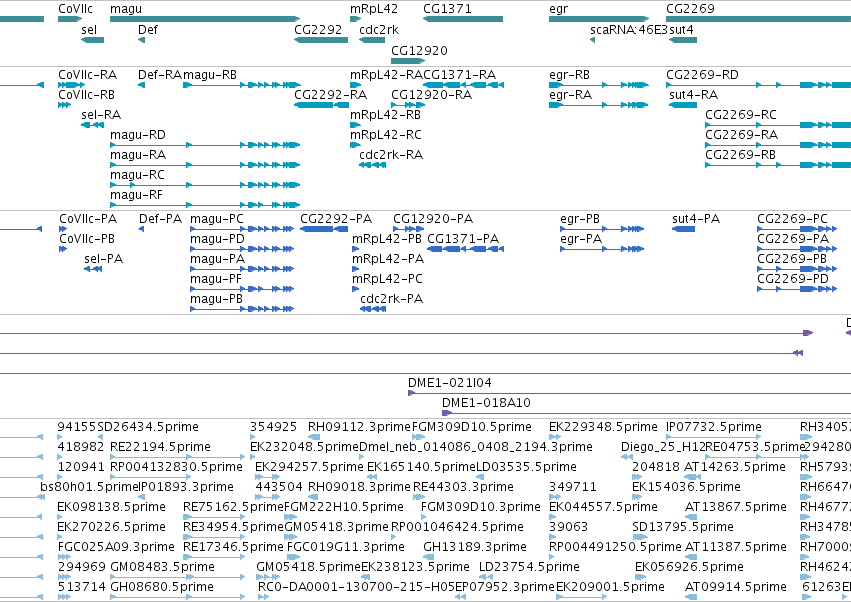This screenshot has width=851, height=602.
Task: Select transcript CG2269-RA
Action: tap(741, 135)
